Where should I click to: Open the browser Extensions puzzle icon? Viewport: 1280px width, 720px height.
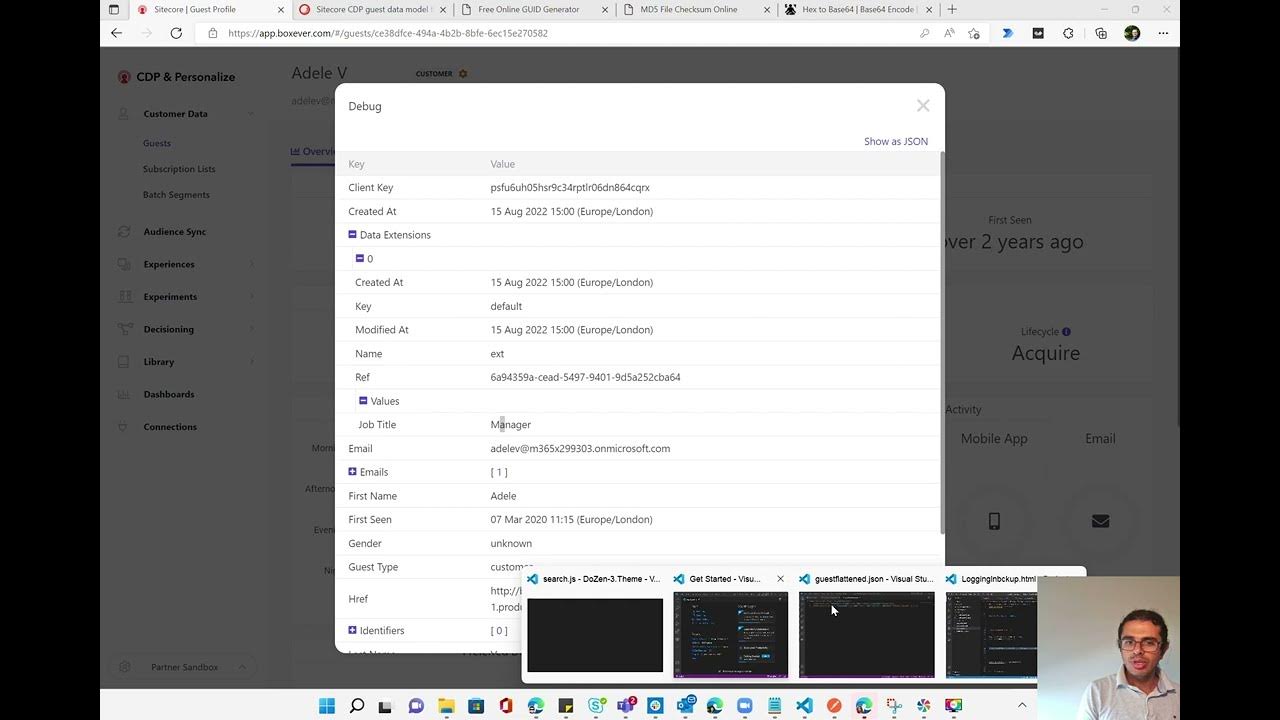[x=1068, y=33]
